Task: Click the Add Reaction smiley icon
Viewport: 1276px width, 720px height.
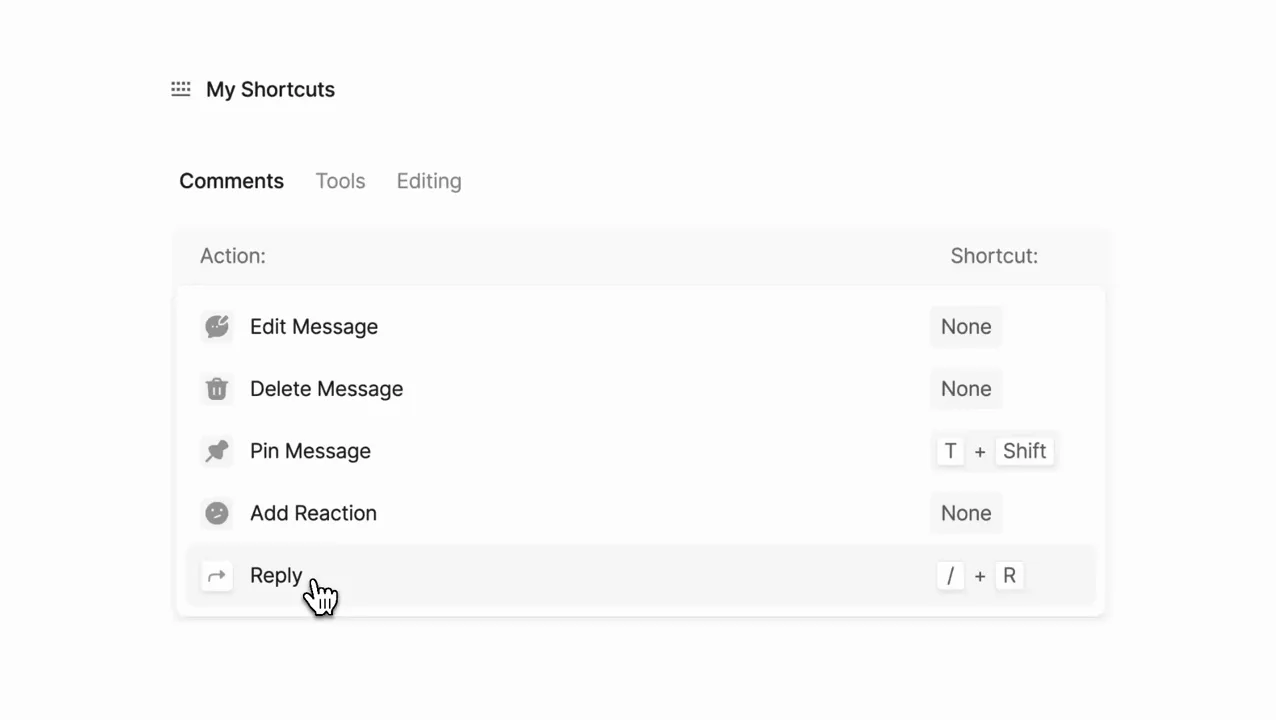Action: (217, 513)
